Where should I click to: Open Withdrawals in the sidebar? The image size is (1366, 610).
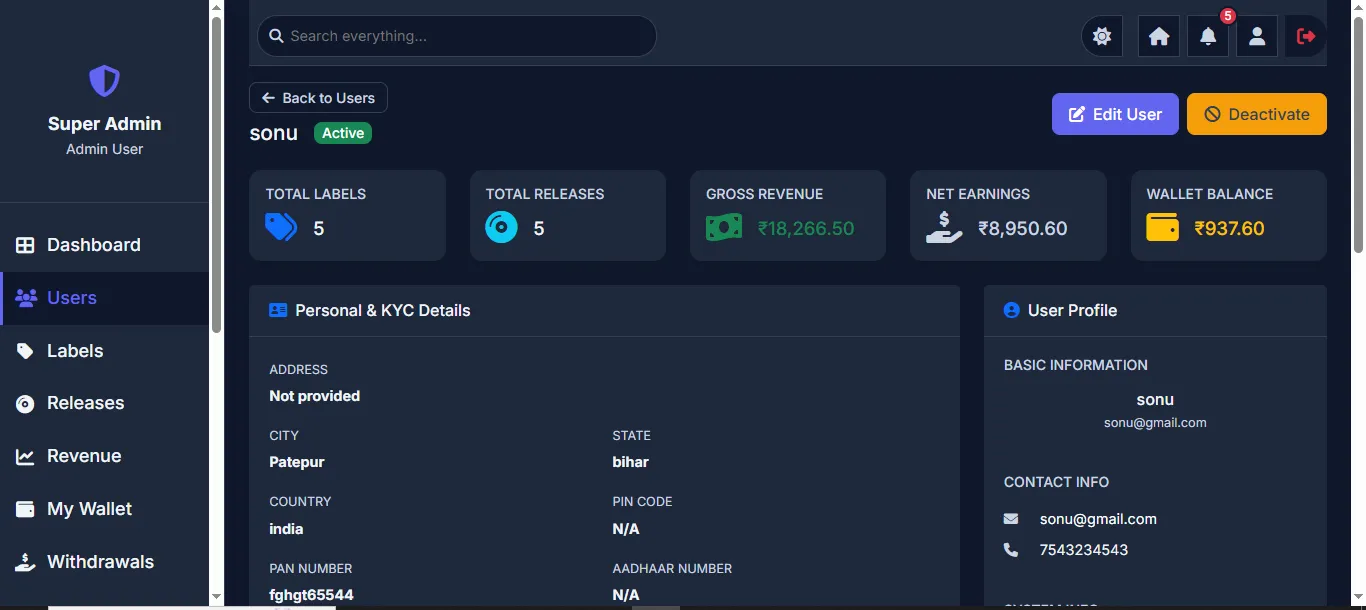pyautogui.click(x=104, y=562)
